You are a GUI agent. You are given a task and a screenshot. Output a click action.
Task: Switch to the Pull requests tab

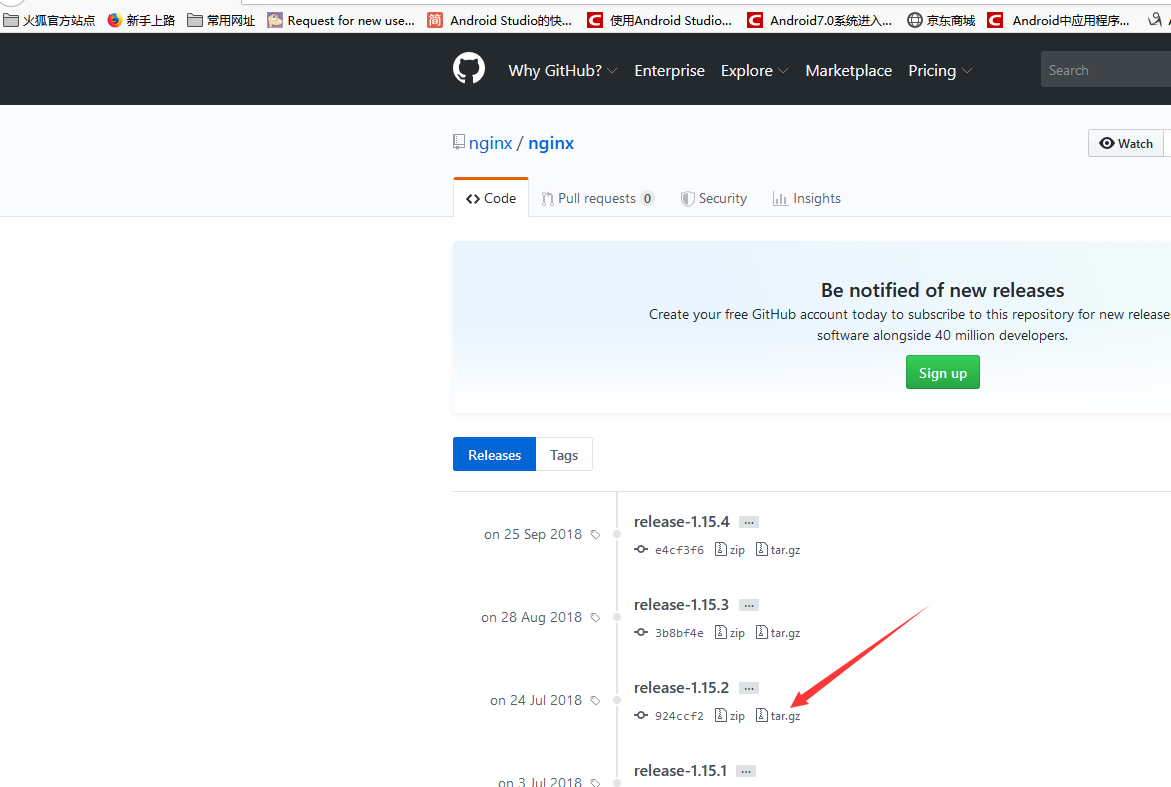pyautogui.click(x=597, y=198)
